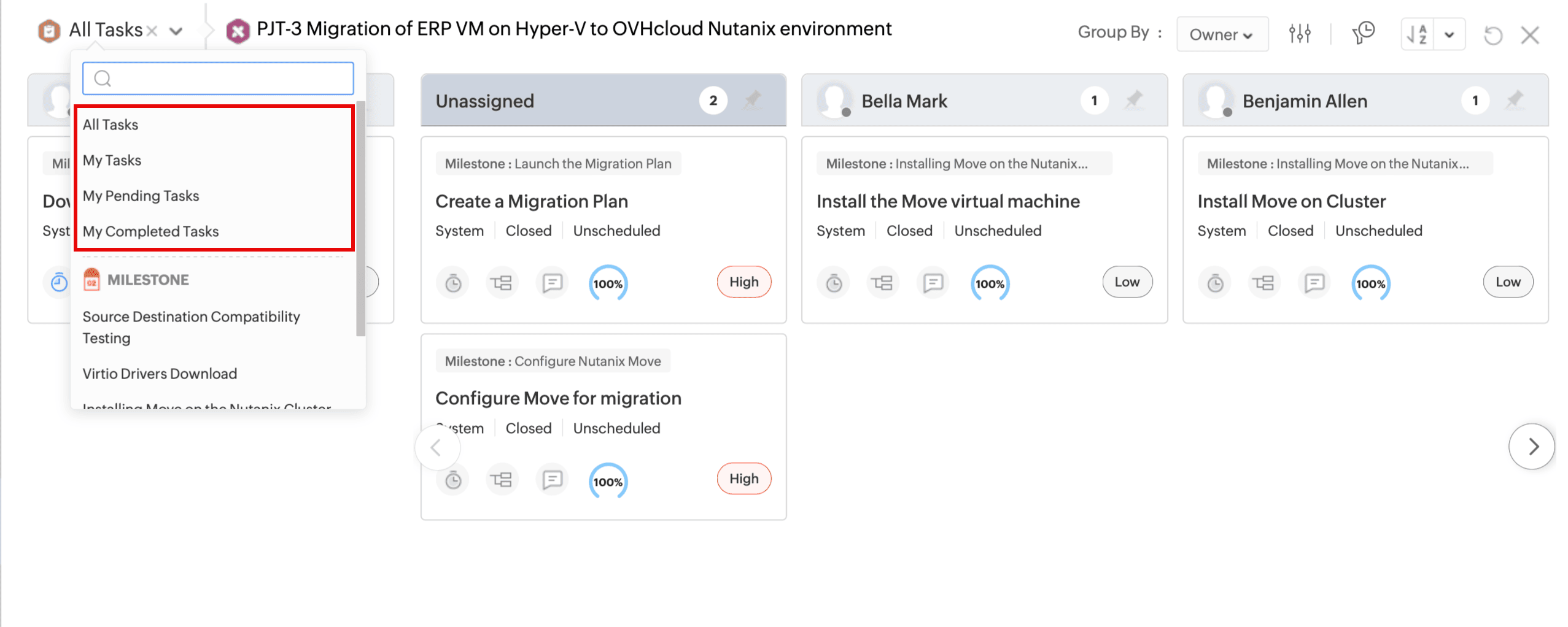Open comments icon on Configure Move for migration

[552, 479]
